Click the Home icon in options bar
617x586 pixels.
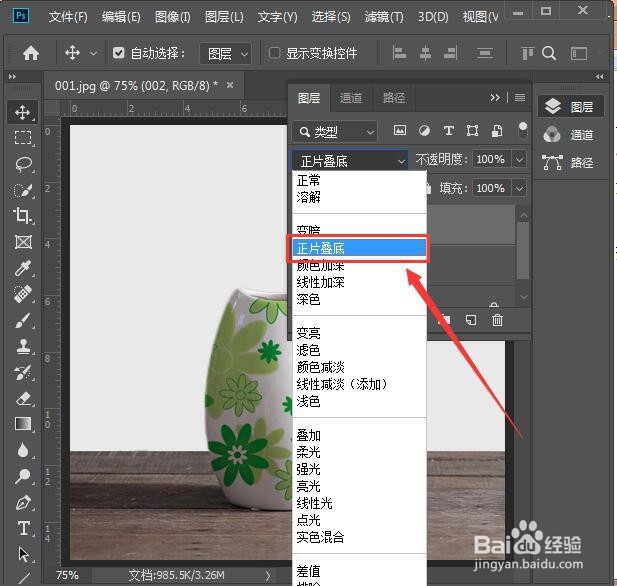click(31, 53)
